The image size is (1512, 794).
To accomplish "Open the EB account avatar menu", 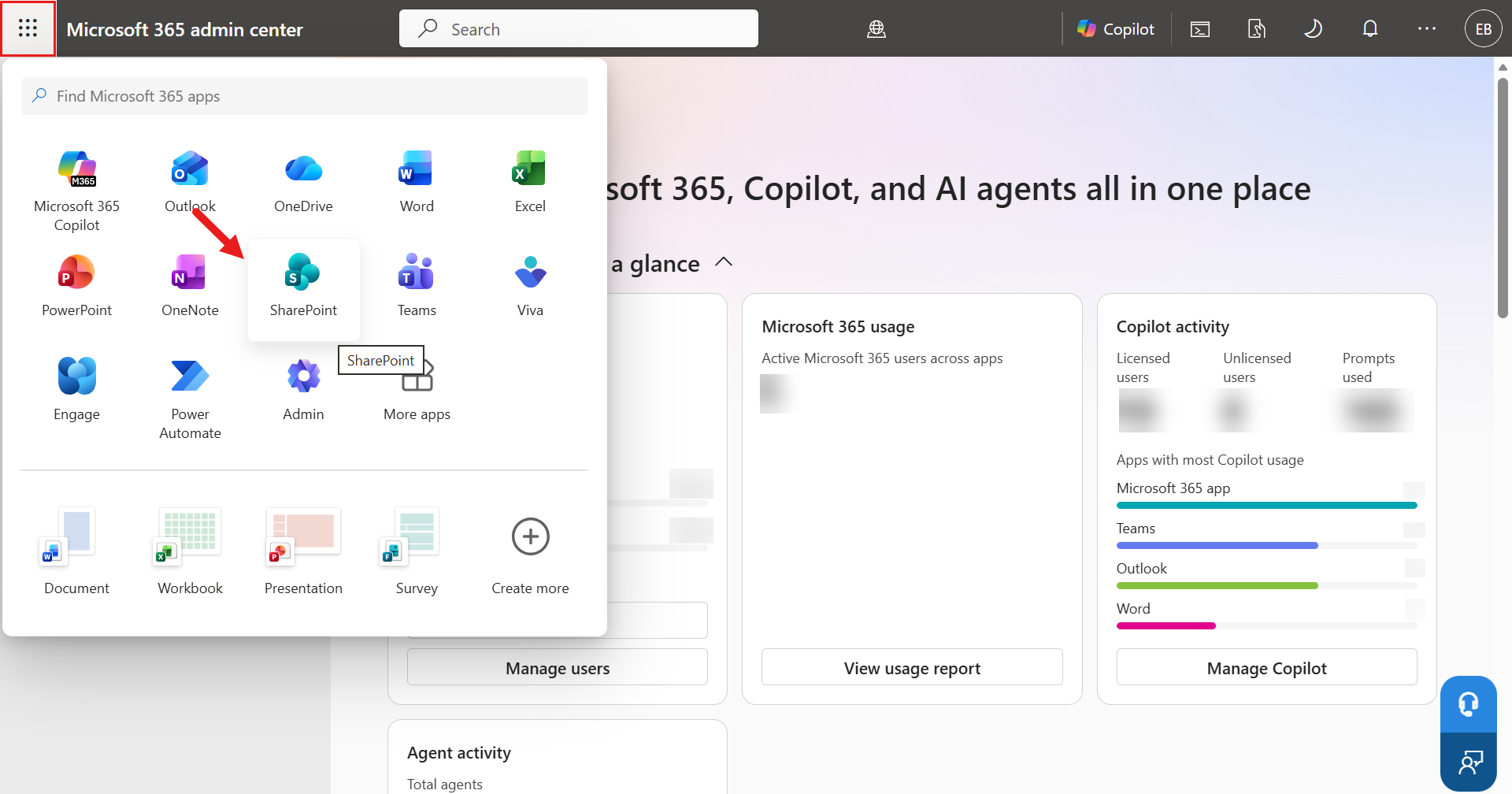I will pos(1483,29).
